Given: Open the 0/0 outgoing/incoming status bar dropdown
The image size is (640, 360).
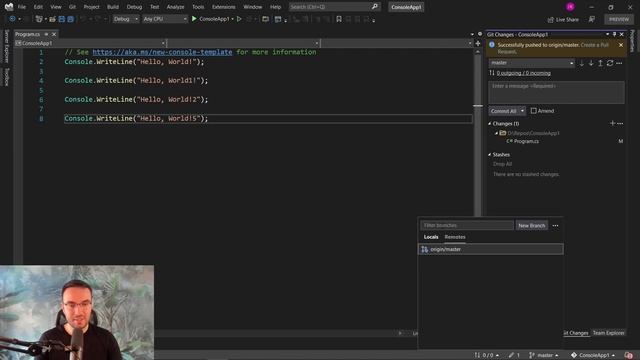Looking at the screenshot, I should [486, 355].
